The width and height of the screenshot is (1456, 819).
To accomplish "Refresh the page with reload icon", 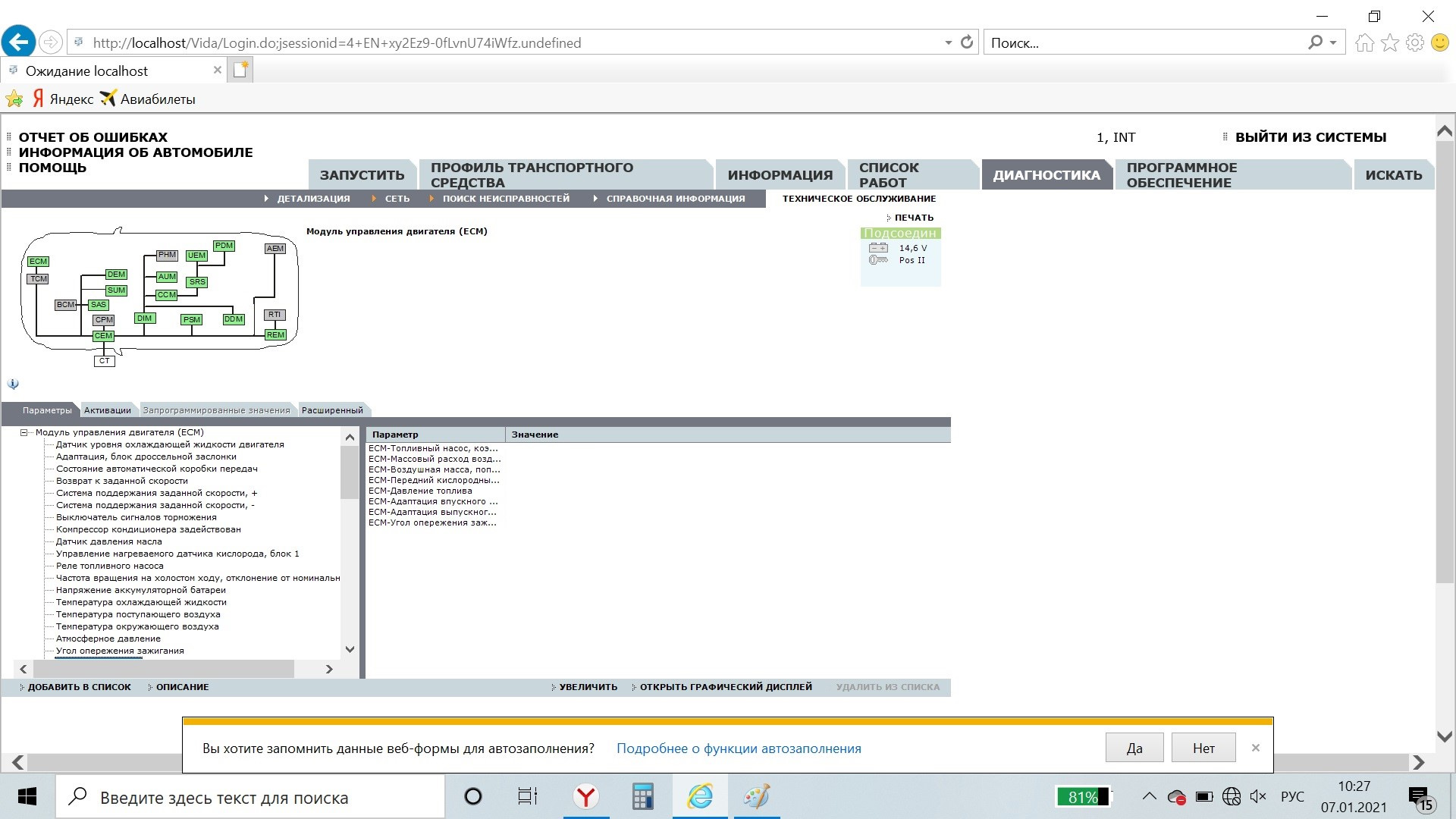I will (967, 42).
